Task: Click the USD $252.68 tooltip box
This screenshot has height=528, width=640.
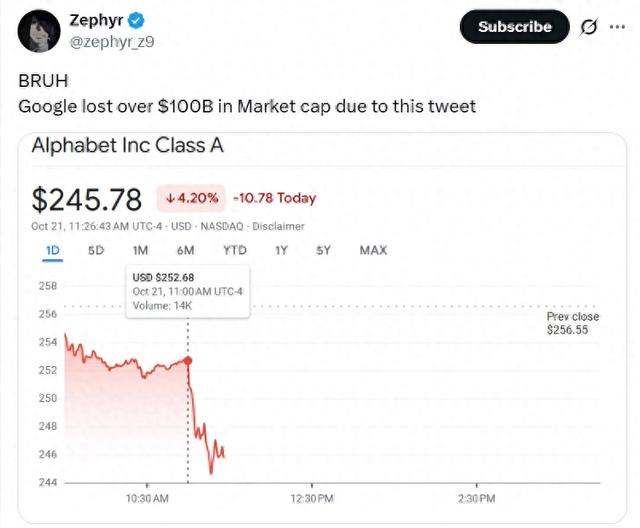Action: click(x=187, y=291)
